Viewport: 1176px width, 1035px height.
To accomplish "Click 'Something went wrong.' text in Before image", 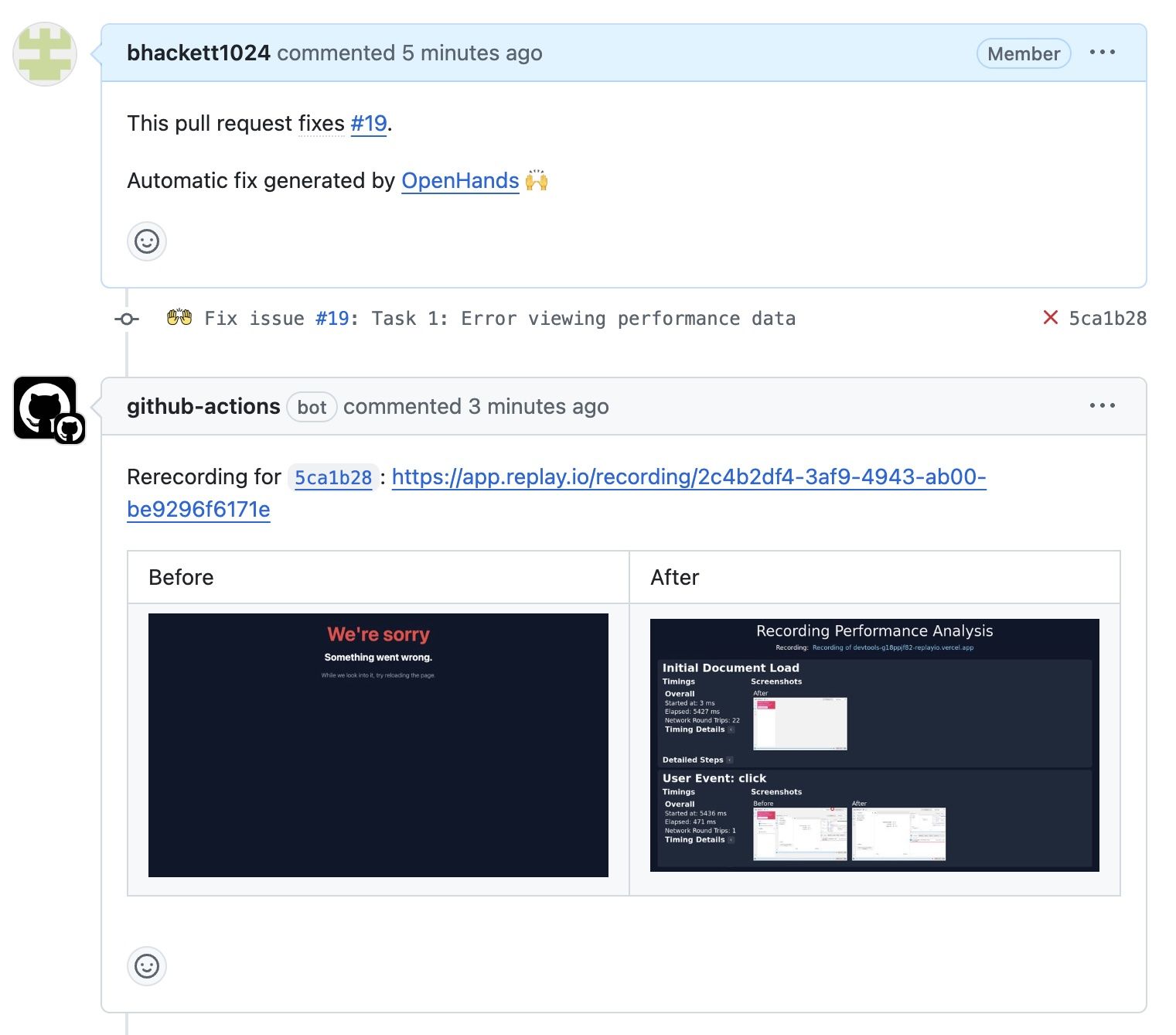I will point(378,657).
